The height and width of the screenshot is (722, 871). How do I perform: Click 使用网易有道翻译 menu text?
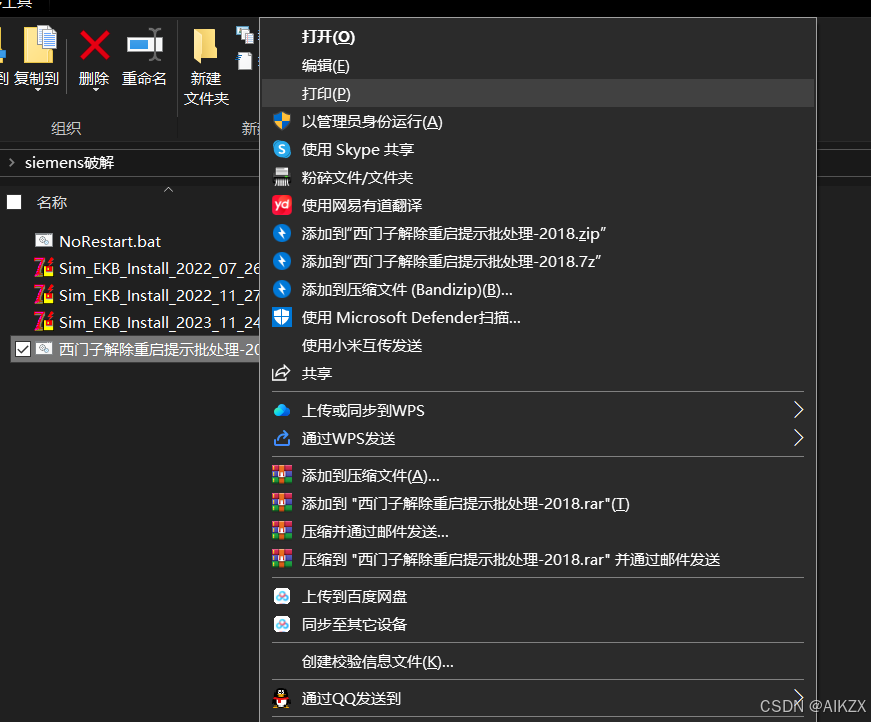click(x=362, y=205)
